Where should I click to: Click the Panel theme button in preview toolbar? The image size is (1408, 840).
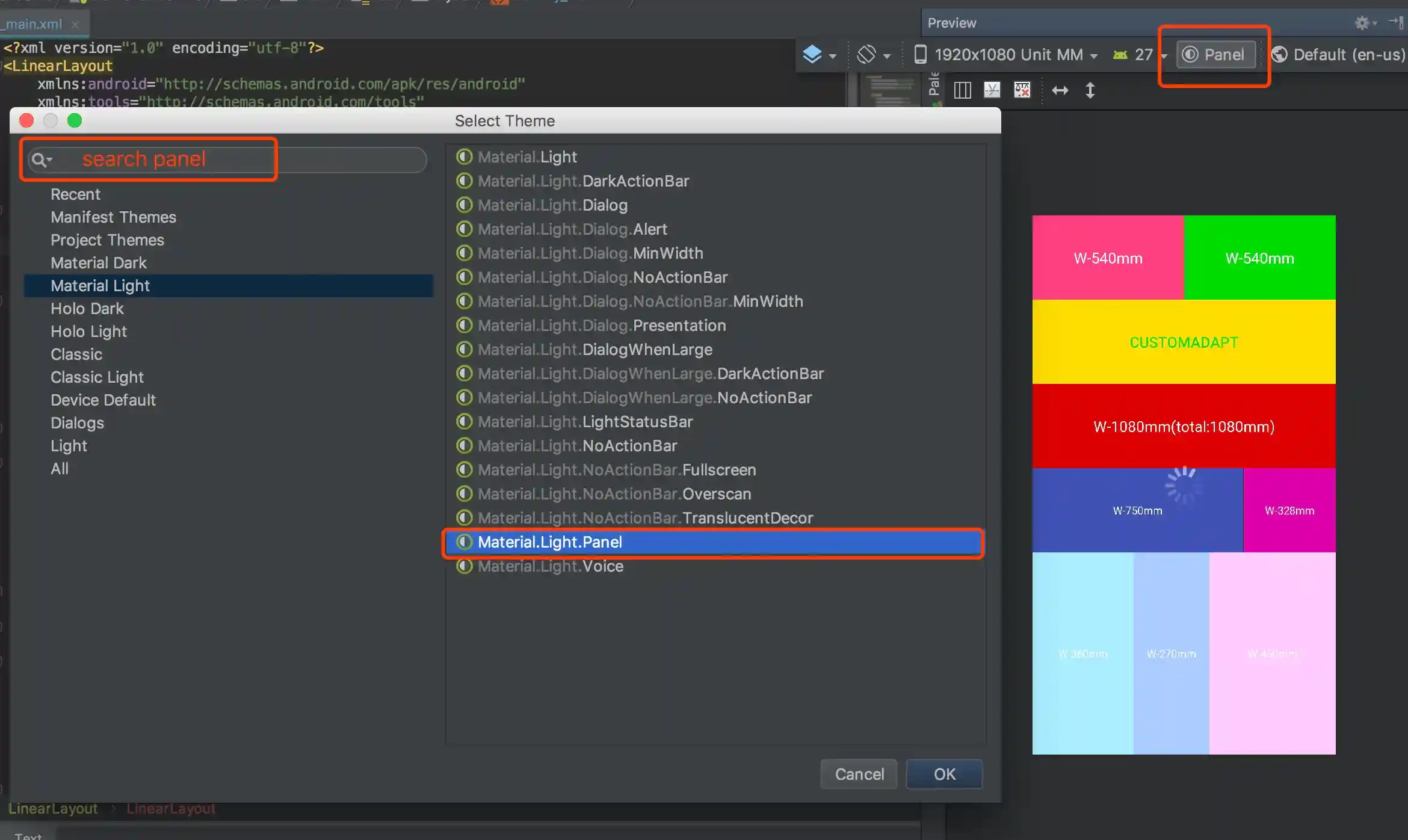point(1215,55)
